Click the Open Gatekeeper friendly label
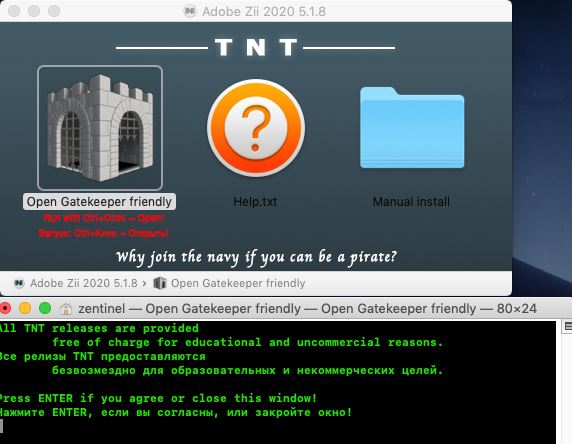Screen dimensions: 572x444 pyautogui.click(x=99, y=202)
